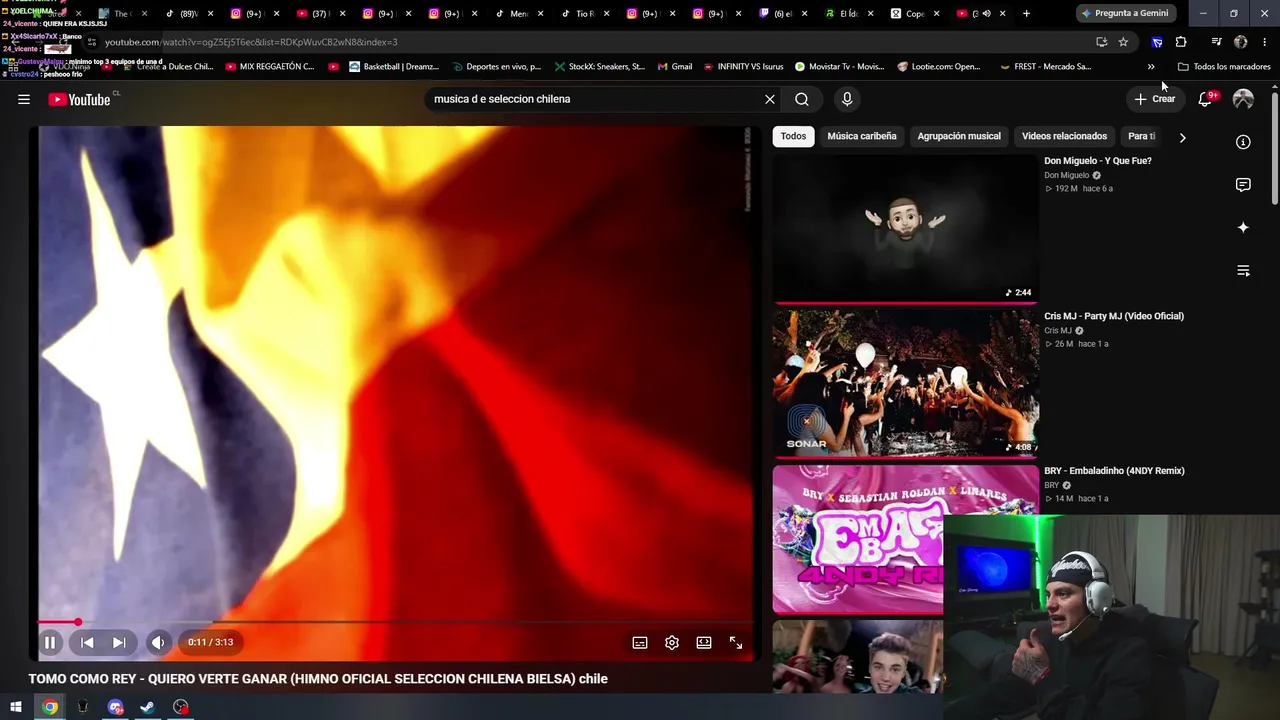
Task: Click the Chrome taskbar icon
Action: [50, 707]
